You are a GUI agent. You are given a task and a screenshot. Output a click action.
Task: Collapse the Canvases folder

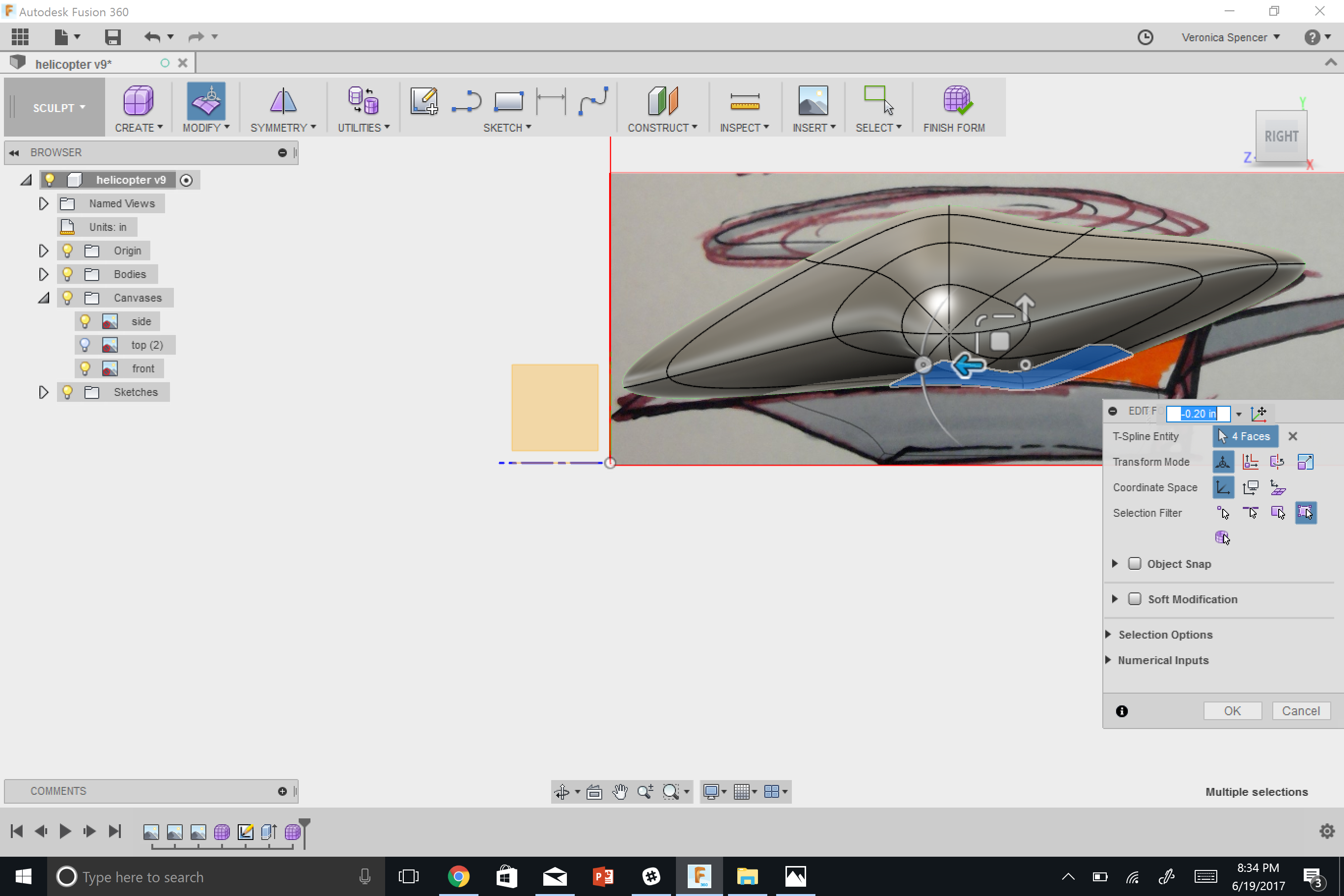(43, 298)
